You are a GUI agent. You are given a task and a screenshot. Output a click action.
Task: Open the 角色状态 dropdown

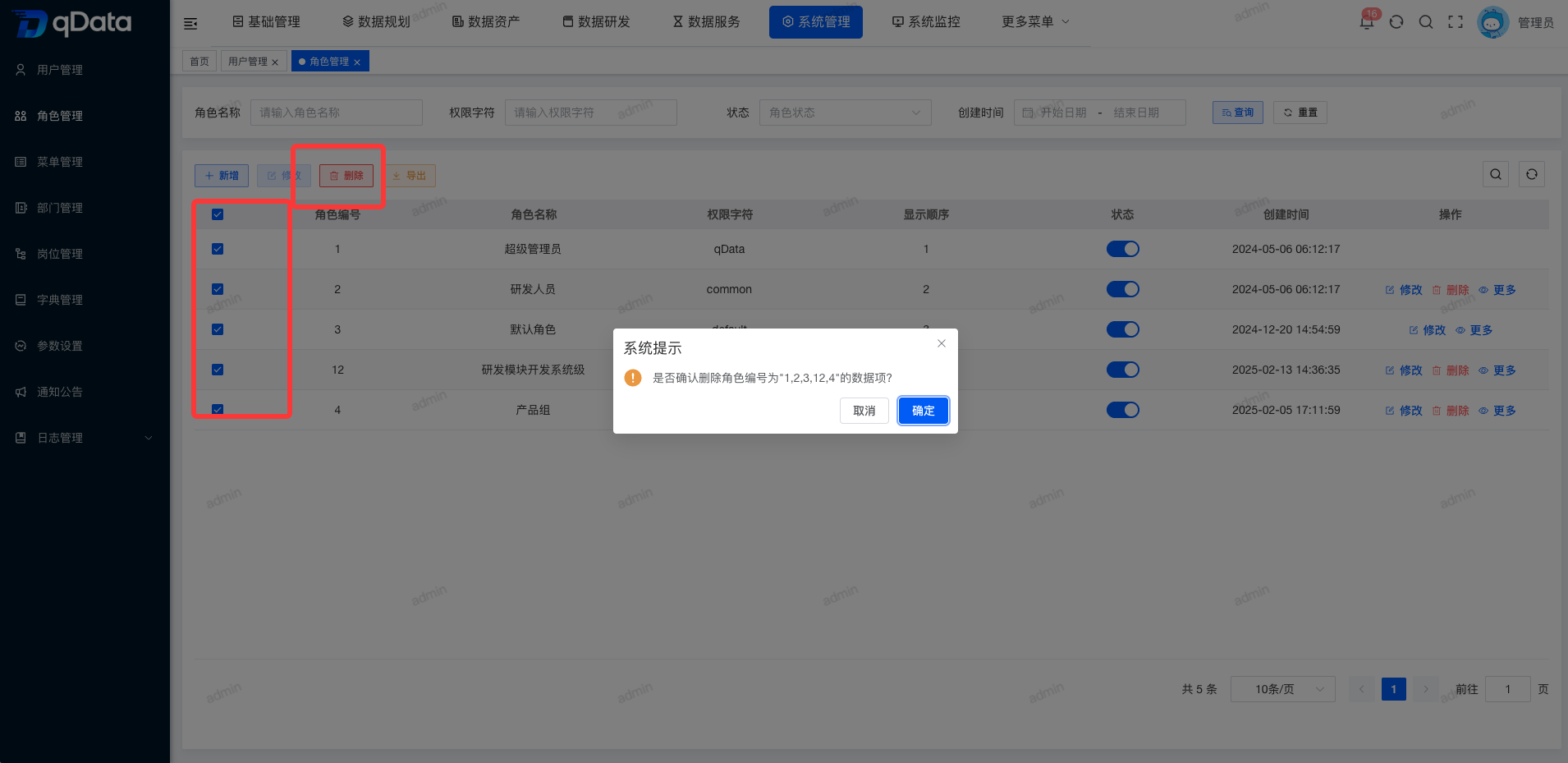pos(845,113)
